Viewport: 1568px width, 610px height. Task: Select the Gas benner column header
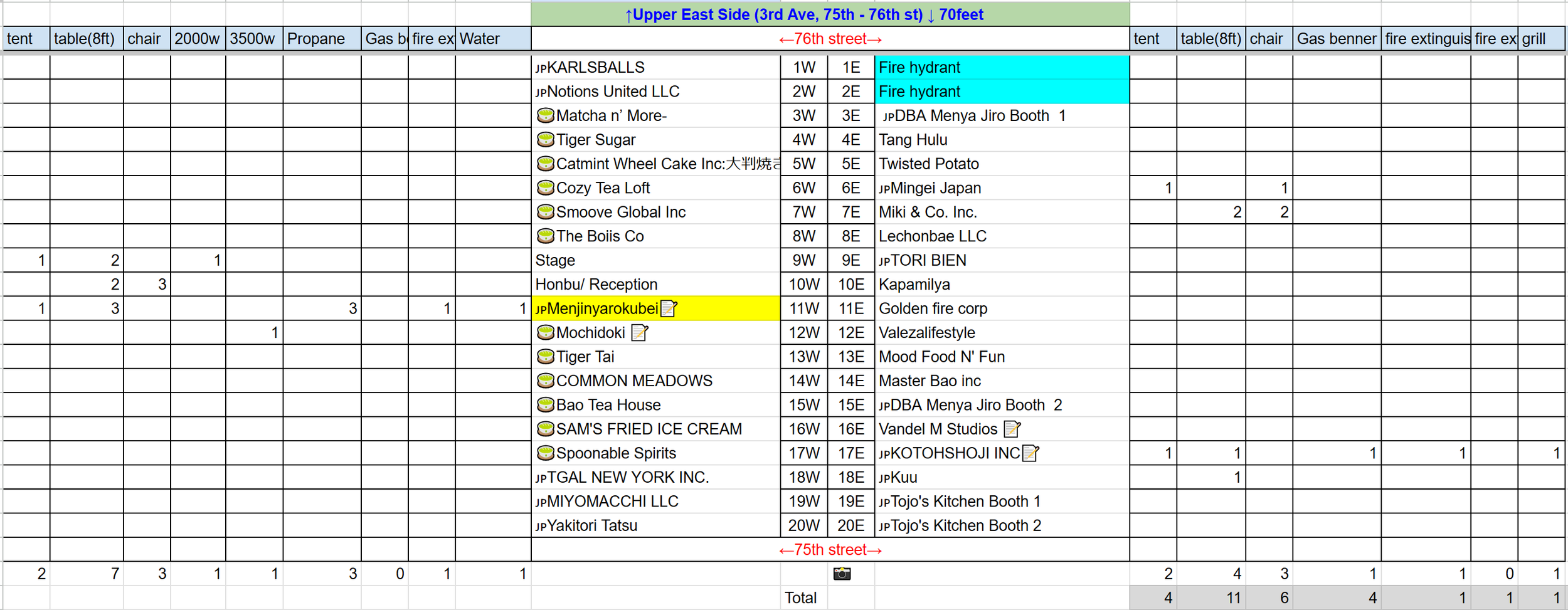1337,38
